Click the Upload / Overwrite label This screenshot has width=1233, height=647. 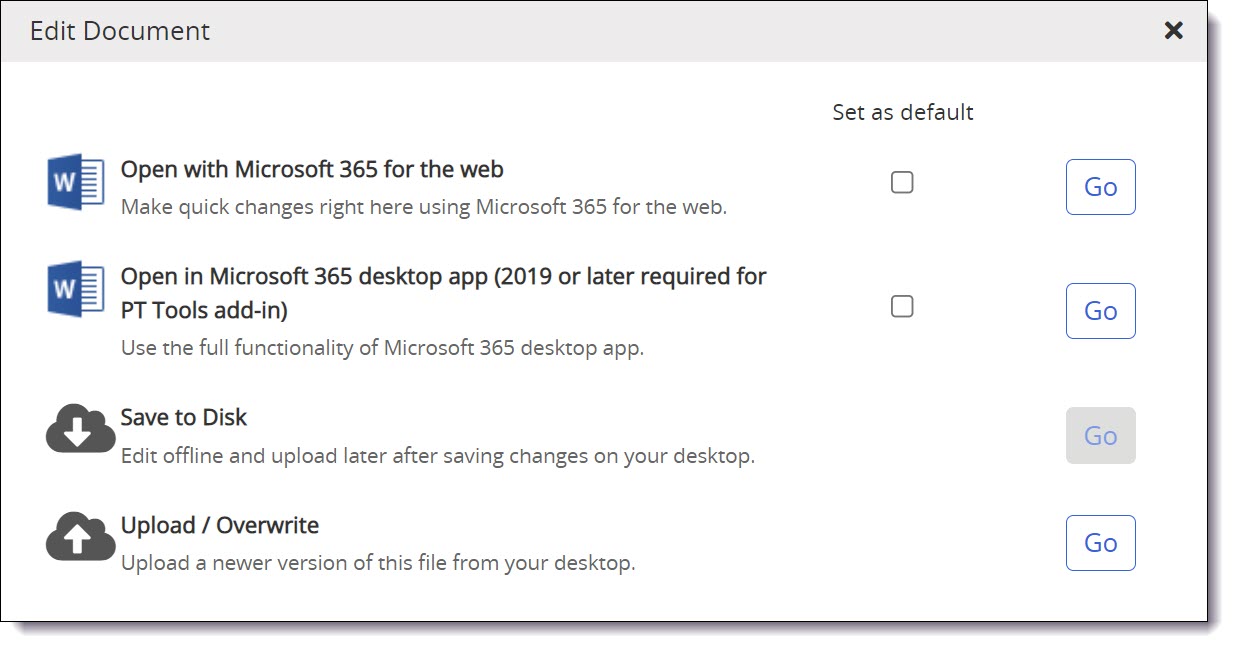219,525
